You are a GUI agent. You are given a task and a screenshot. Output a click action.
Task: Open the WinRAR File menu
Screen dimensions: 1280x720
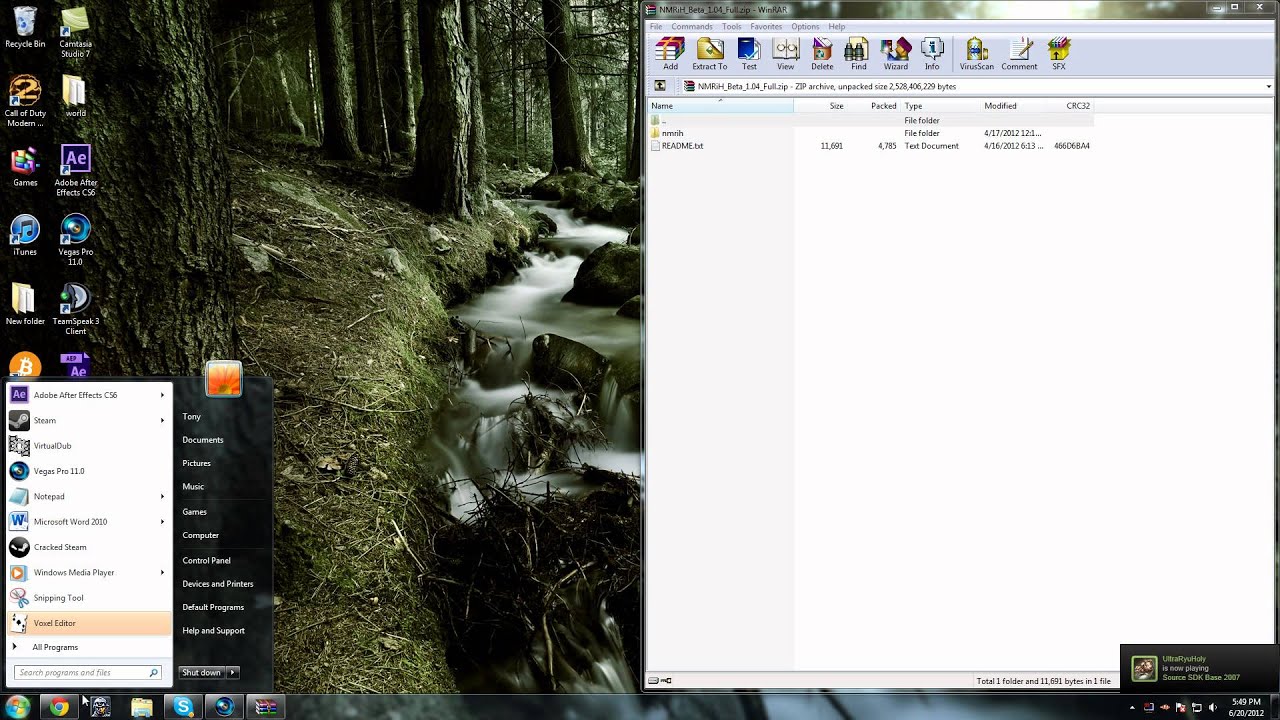coord(656,26)
